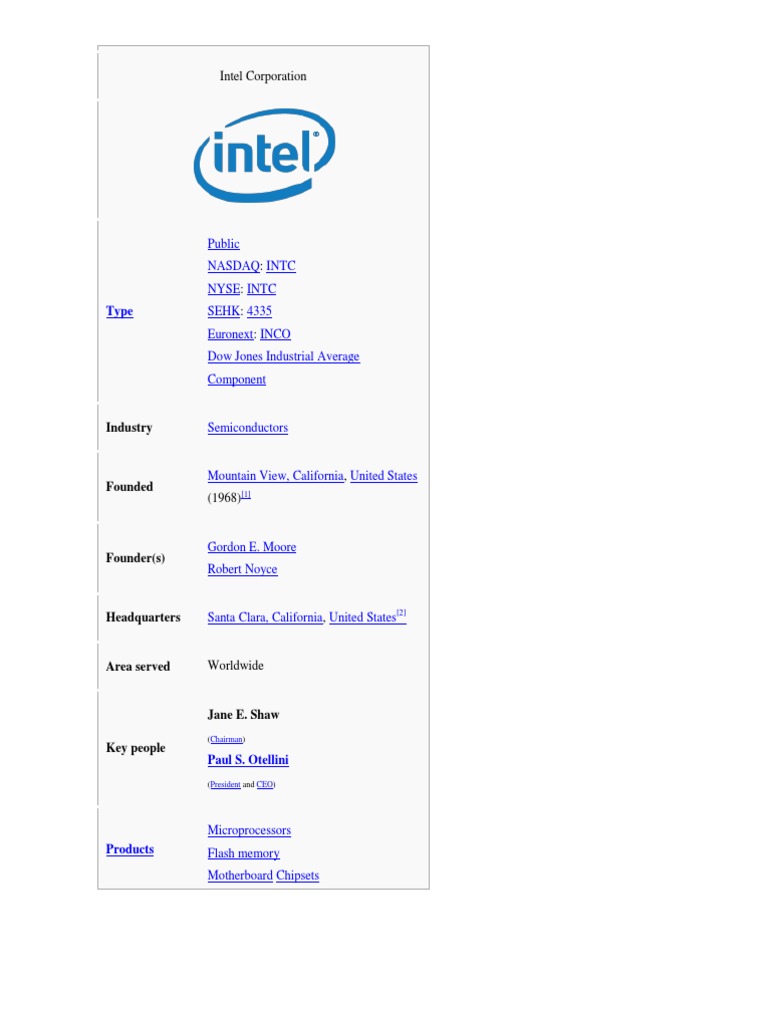Viewport: 768px width, 1024px height.
Task: Click INTC ticker beside NASDAQ
Action: 281,266
